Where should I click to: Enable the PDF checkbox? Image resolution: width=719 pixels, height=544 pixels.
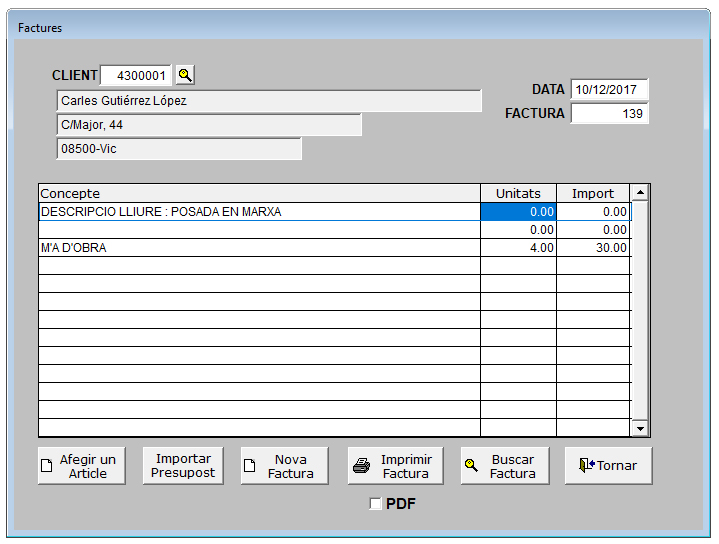[376, 504]
